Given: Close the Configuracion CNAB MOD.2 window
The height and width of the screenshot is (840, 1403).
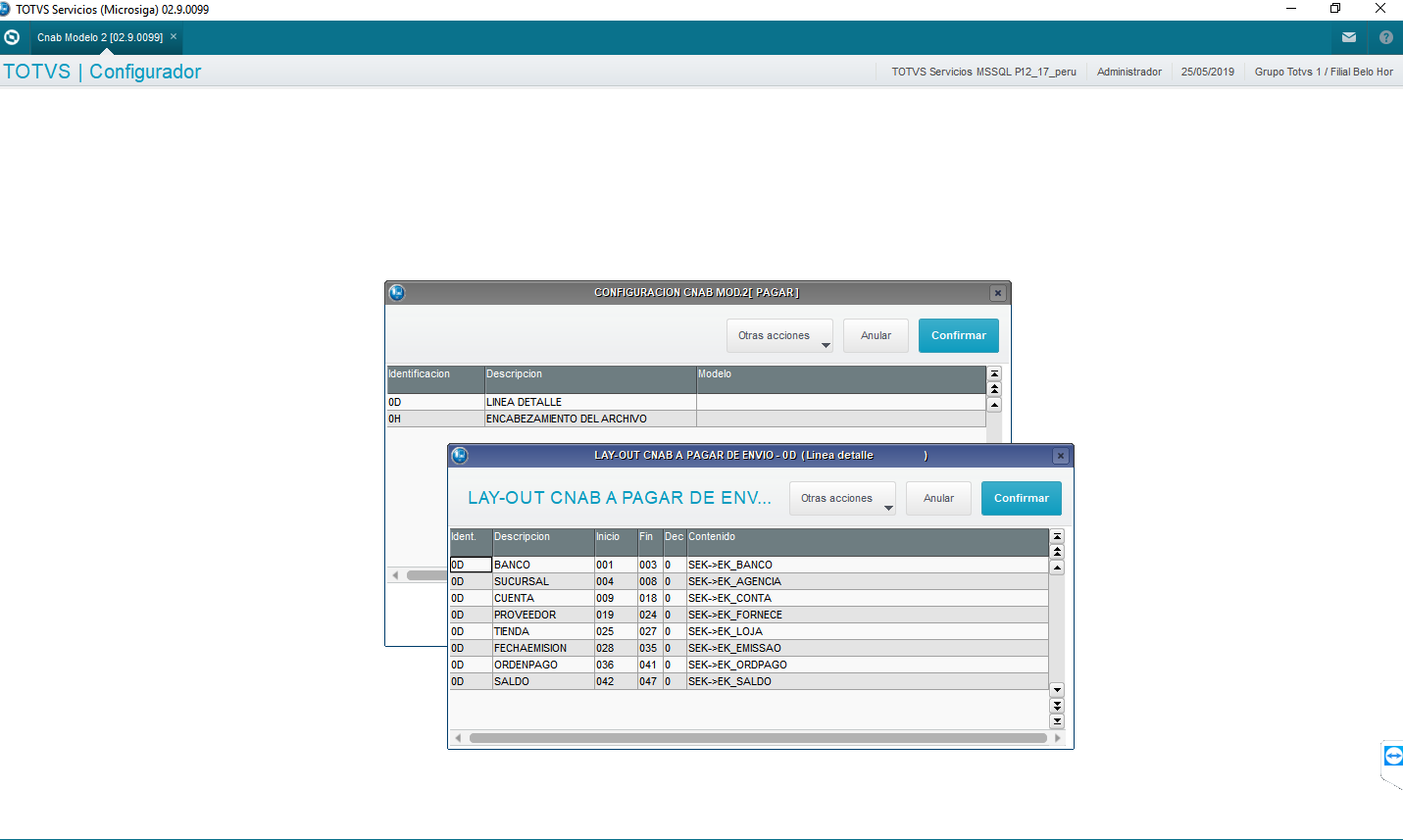Looking at the screenshot, I should tap(997, 293).
